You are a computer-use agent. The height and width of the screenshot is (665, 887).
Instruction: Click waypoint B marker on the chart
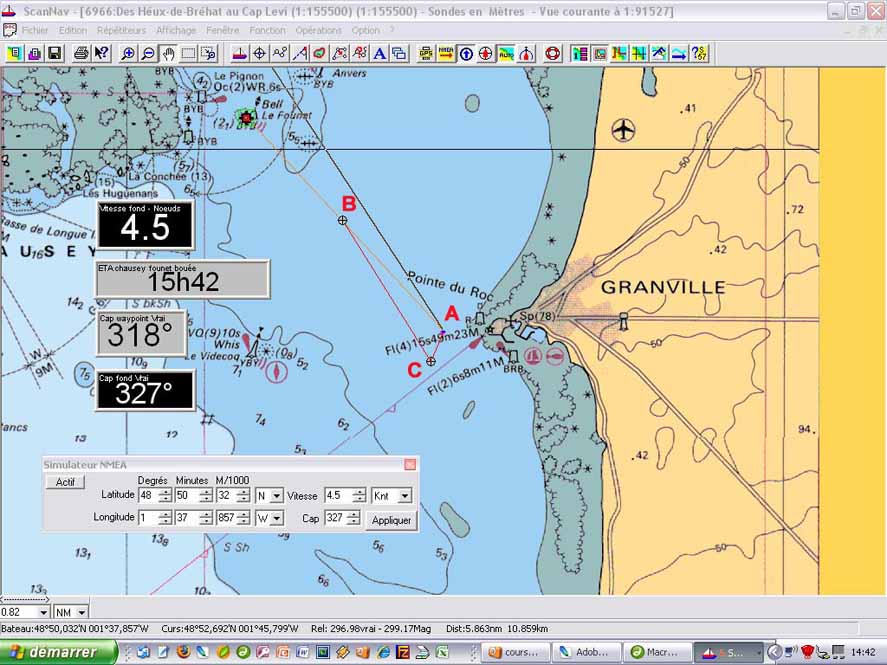[342, 221]
